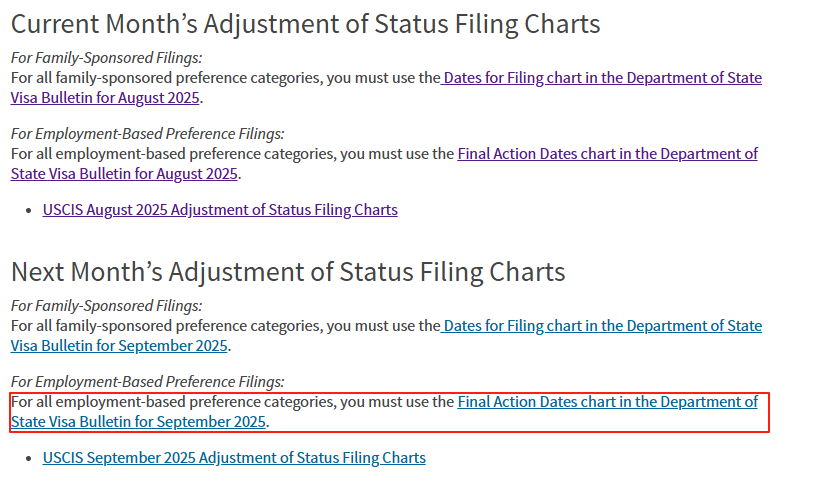Click Current Month's 'For all employment-based preference categories' text
This screenshot has height=500, width=829.
click(232, 154)
